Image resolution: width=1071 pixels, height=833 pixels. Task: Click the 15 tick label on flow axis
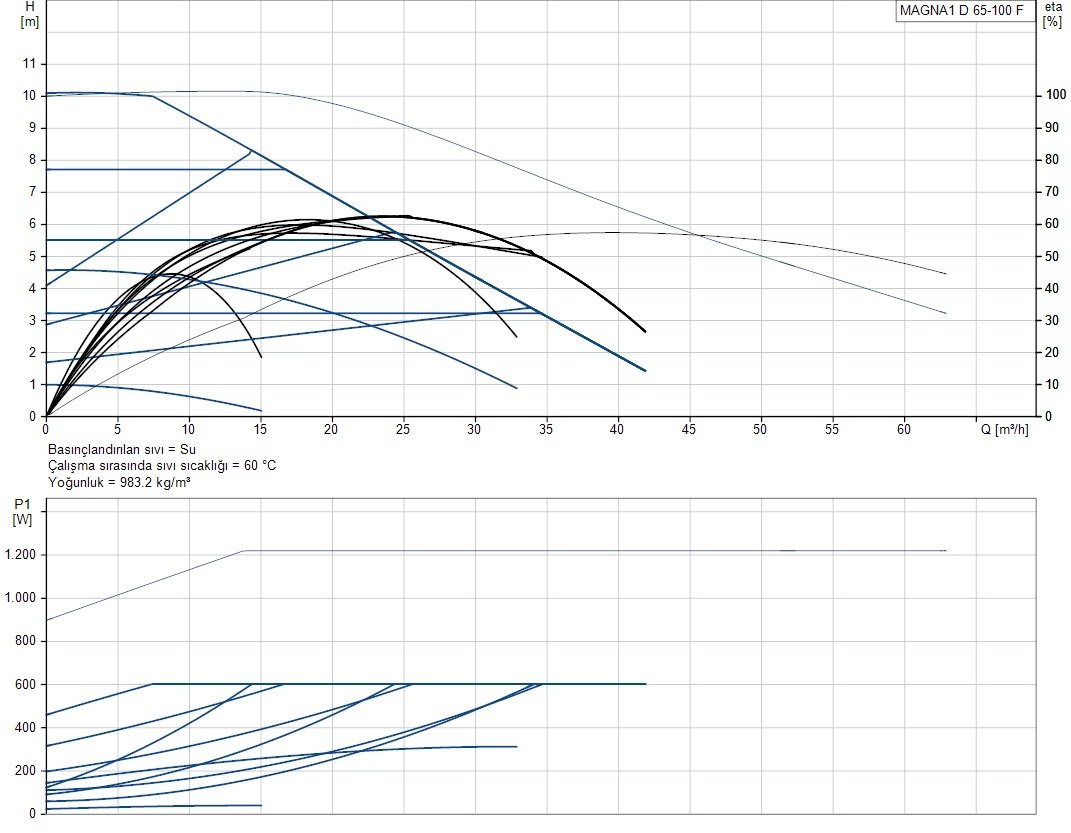260,429
